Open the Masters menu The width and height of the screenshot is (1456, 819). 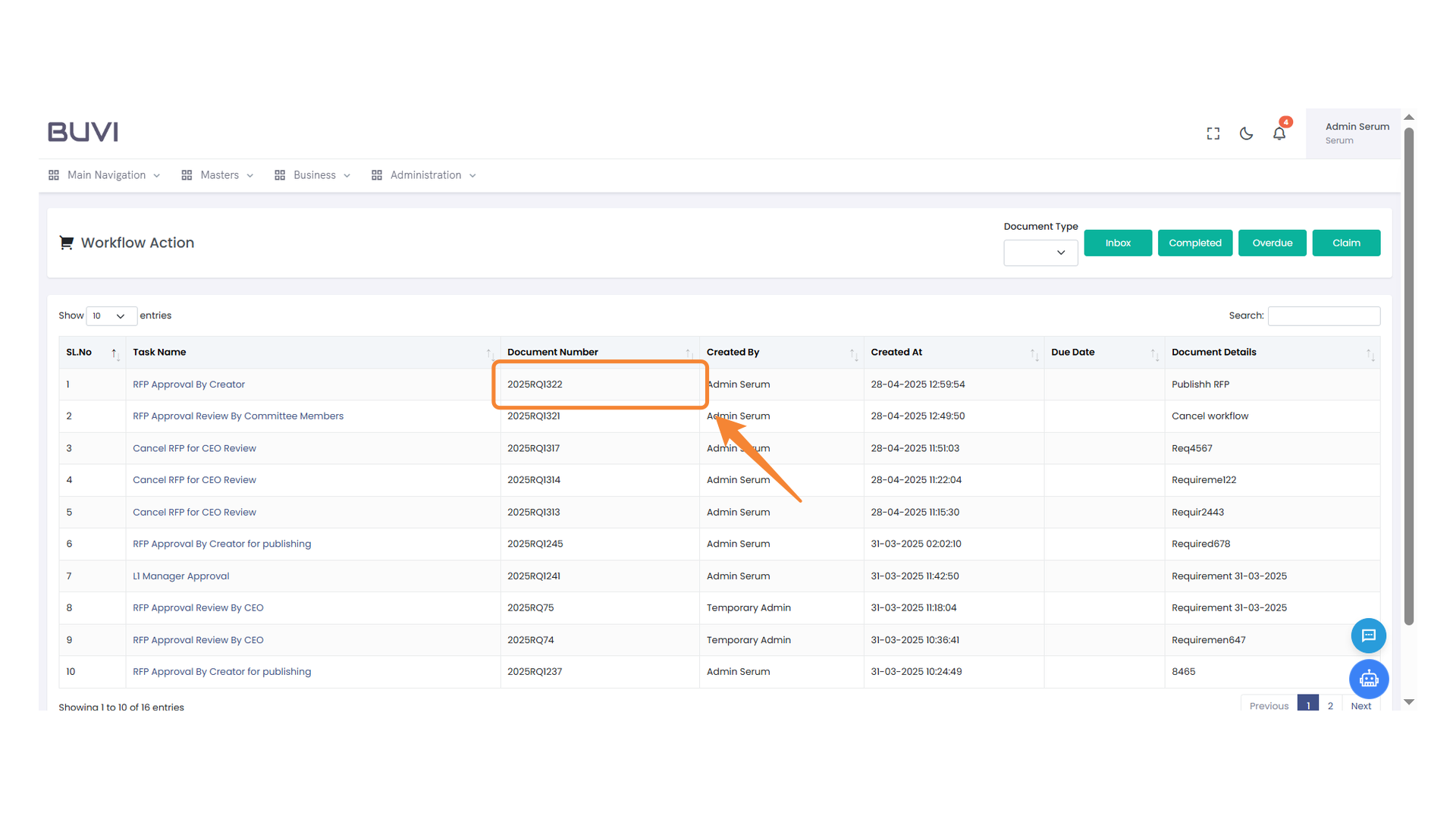[218, 175]
